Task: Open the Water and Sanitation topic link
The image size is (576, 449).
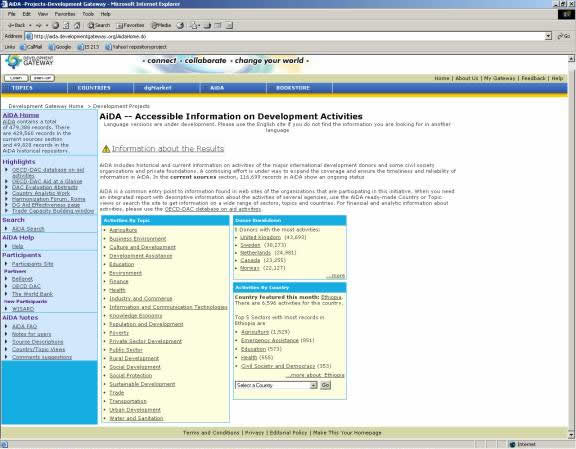Action: [x=136, y=418]
